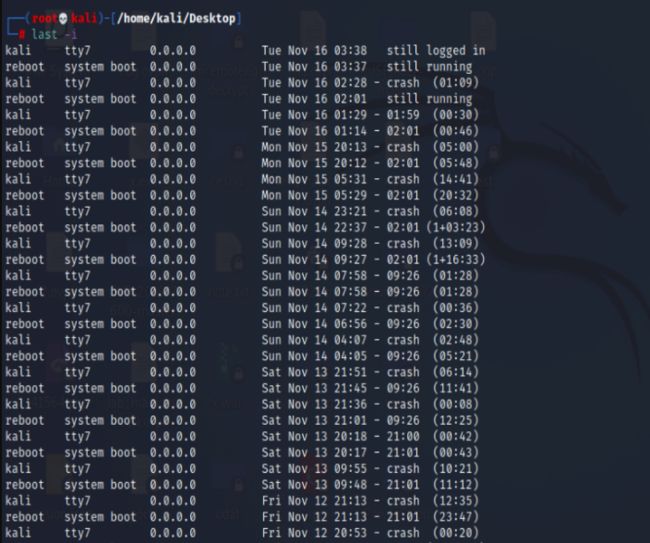Viewport: 650px width, 543px height.
Task: Click the '(00:42)' session duration
Action: (x=456, y=437)
